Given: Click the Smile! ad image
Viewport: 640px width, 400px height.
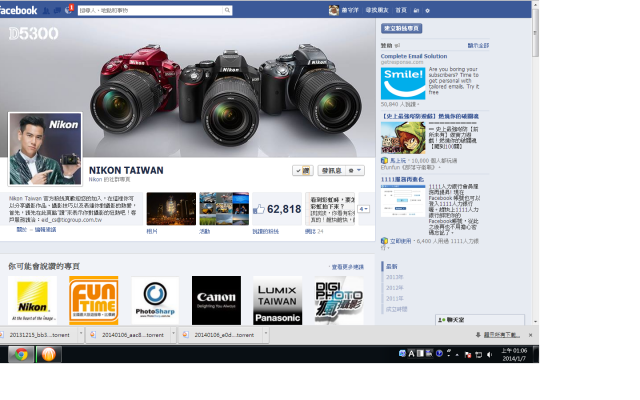Looking at the screenshot, I should [403, 83].
